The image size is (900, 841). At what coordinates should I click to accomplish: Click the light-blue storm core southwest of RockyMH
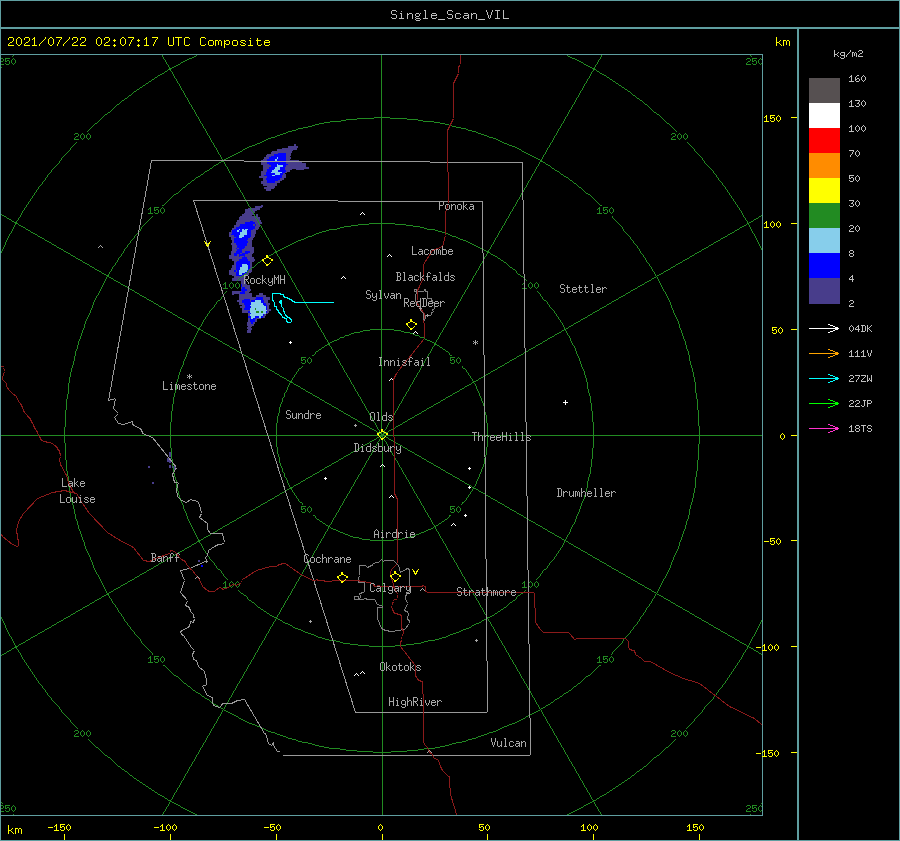coord(258,309)
